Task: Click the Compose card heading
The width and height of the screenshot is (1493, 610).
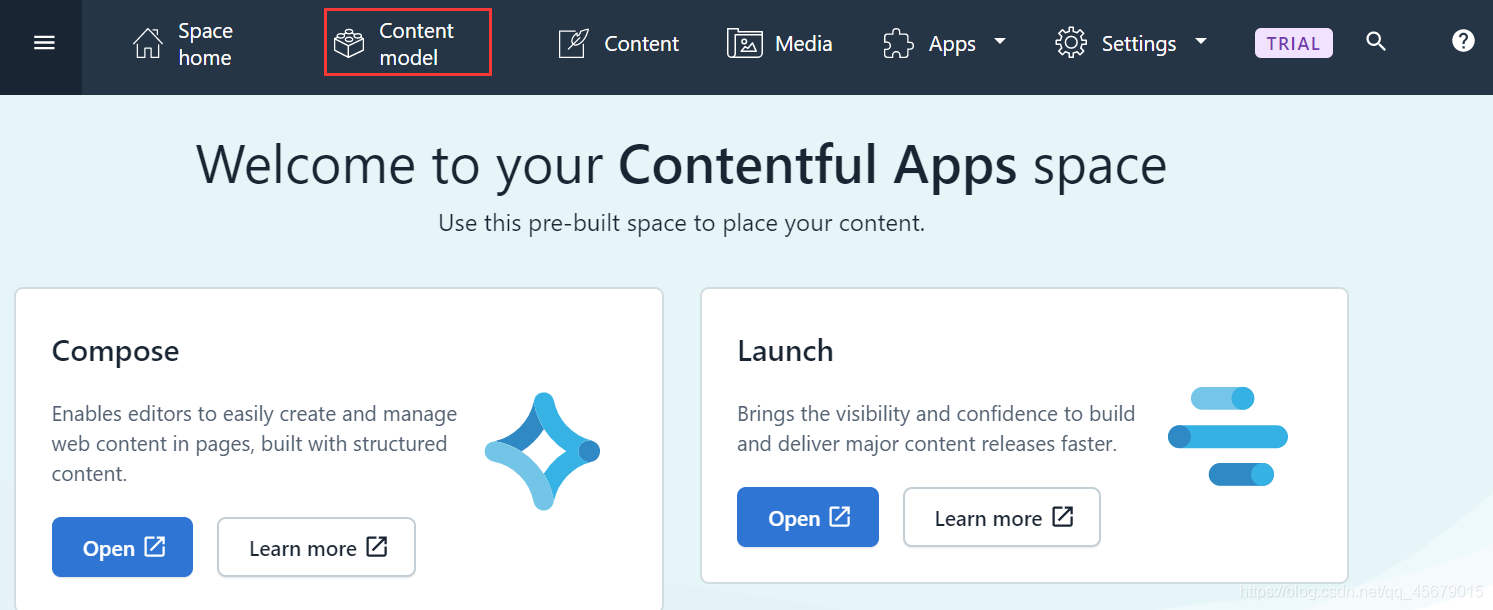Action: [x=115, y=351]
